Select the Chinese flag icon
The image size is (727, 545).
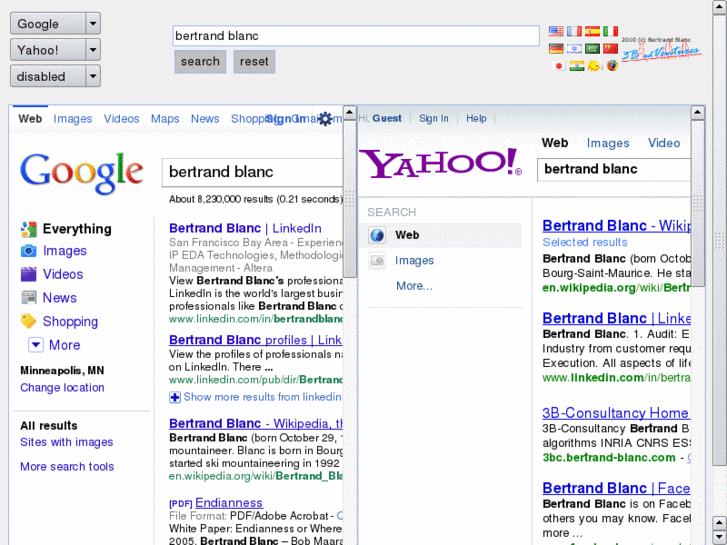pyautogui.click(x=610, y=48)
